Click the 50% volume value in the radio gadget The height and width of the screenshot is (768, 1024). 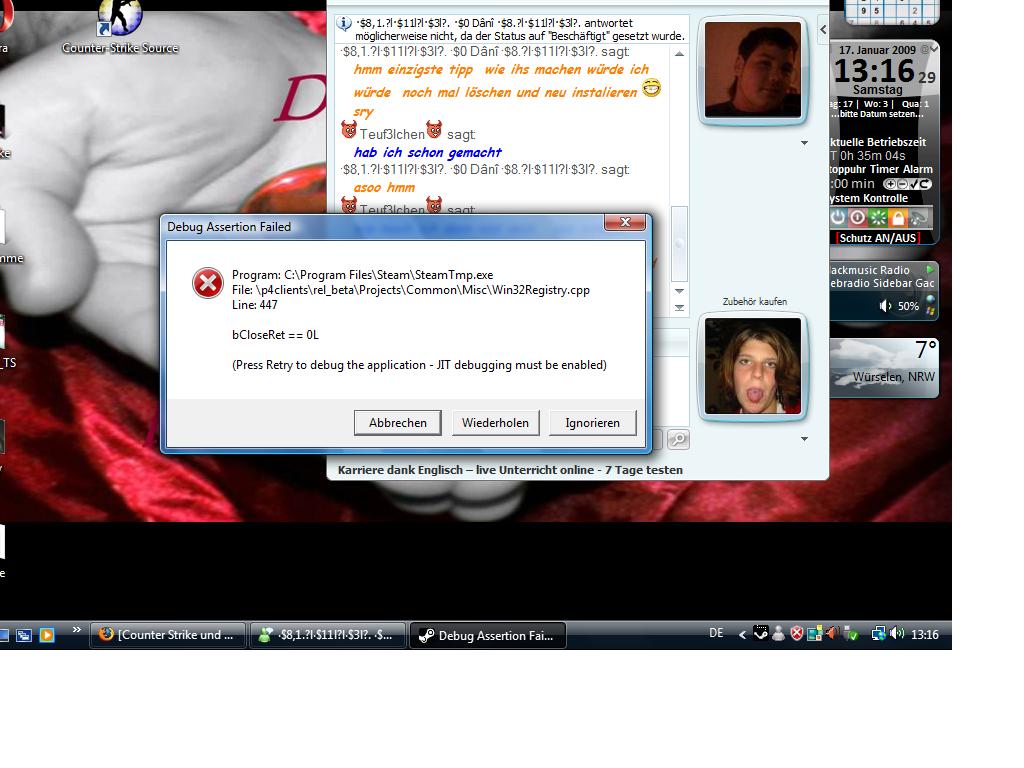(x=908, y=306)
